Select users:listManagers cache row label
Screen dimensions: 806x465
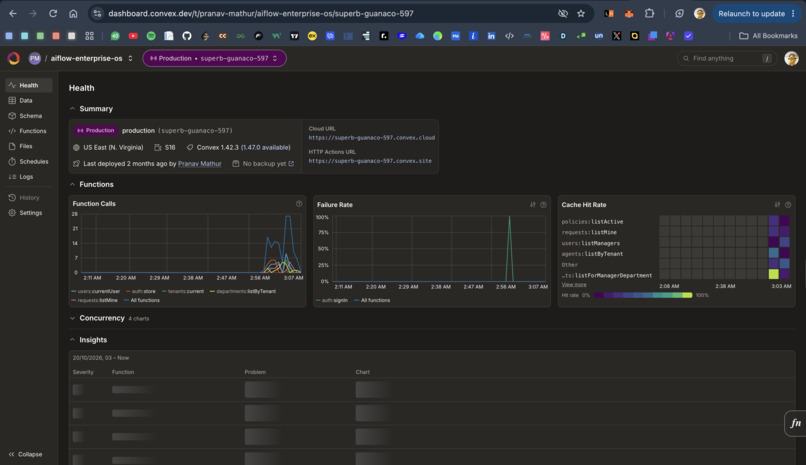point(591,244)
